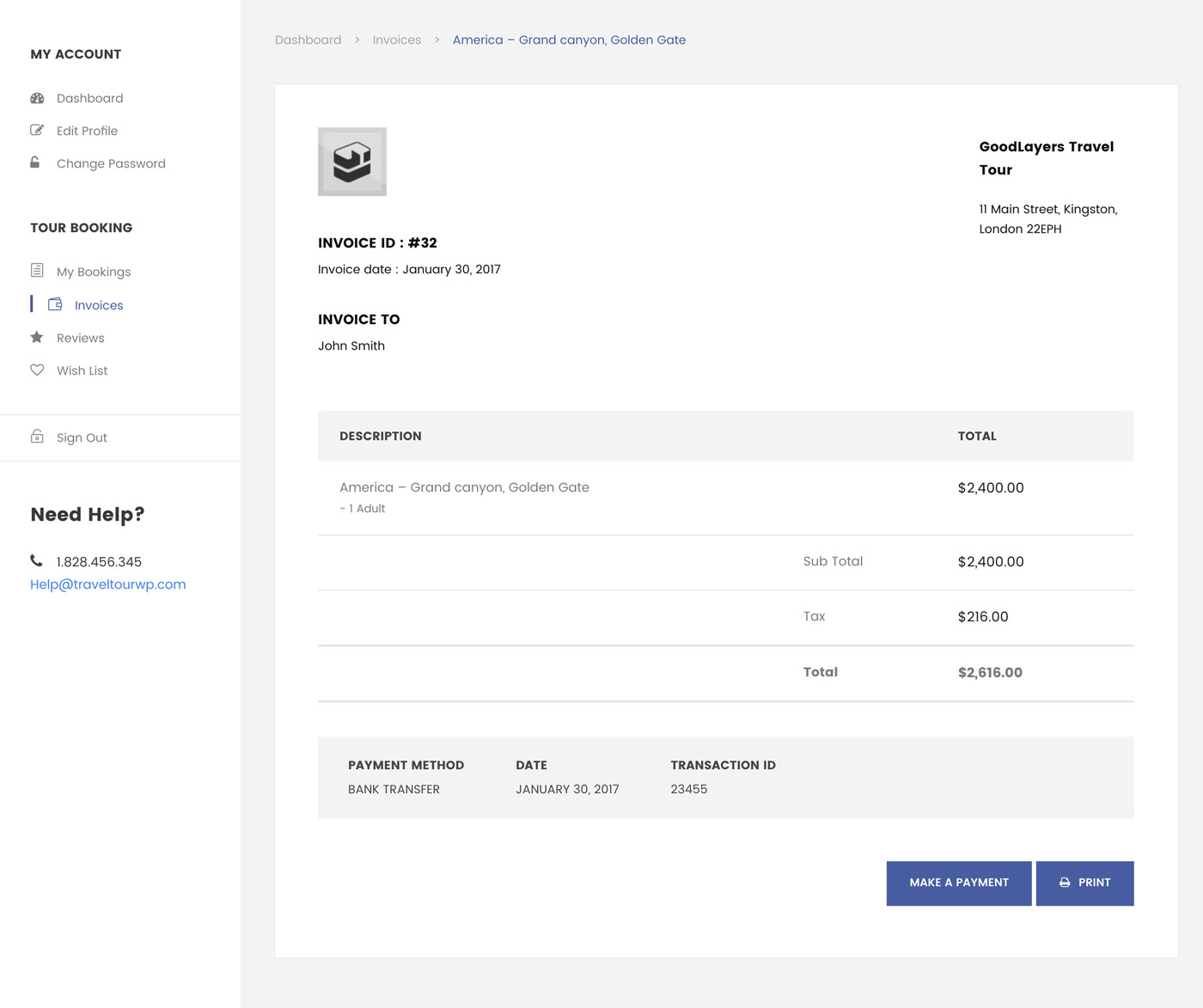
Task: Open the Invoices entry in Tour Booking section
Action: pyautogui.click(x=98, y=304)
